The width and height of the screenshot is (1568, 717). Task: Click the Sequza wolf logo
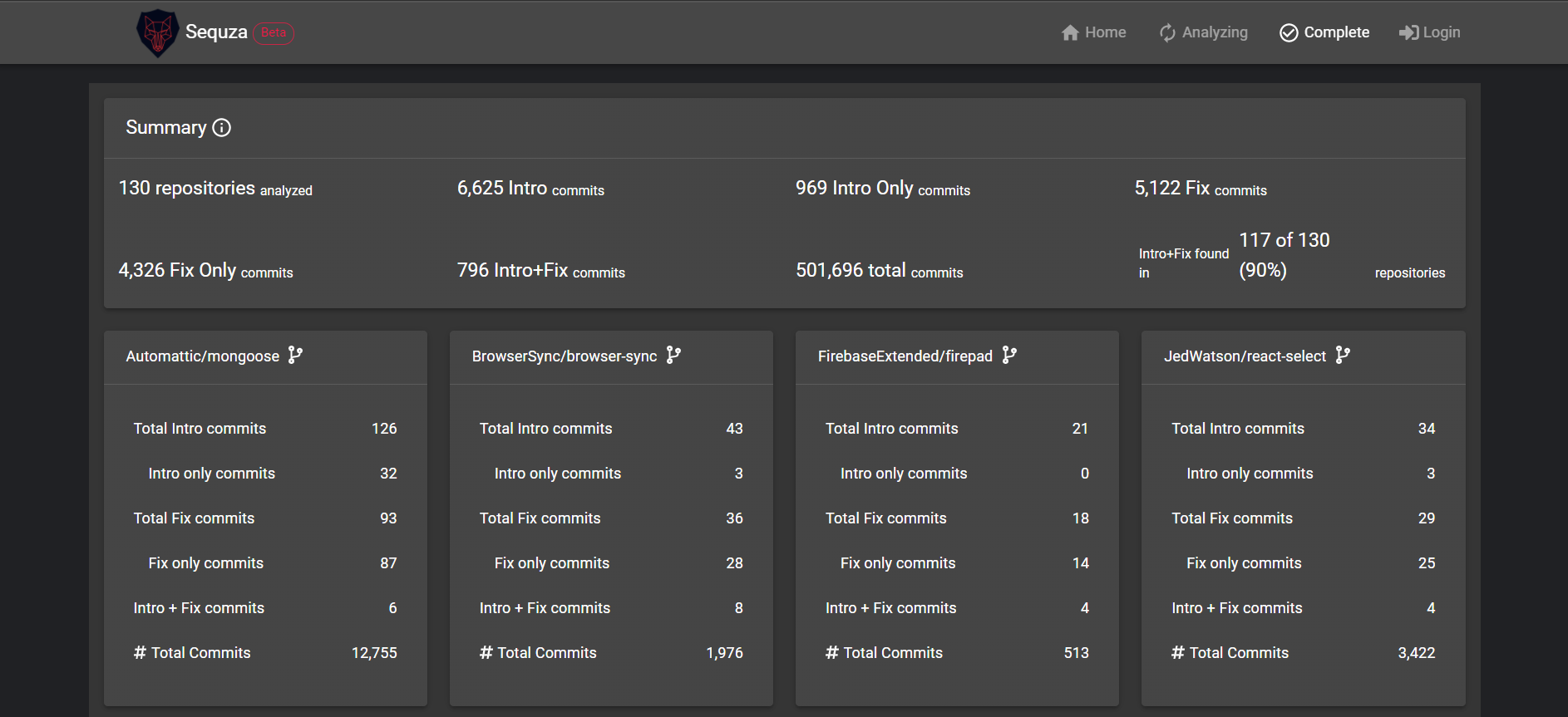(157, 32)
